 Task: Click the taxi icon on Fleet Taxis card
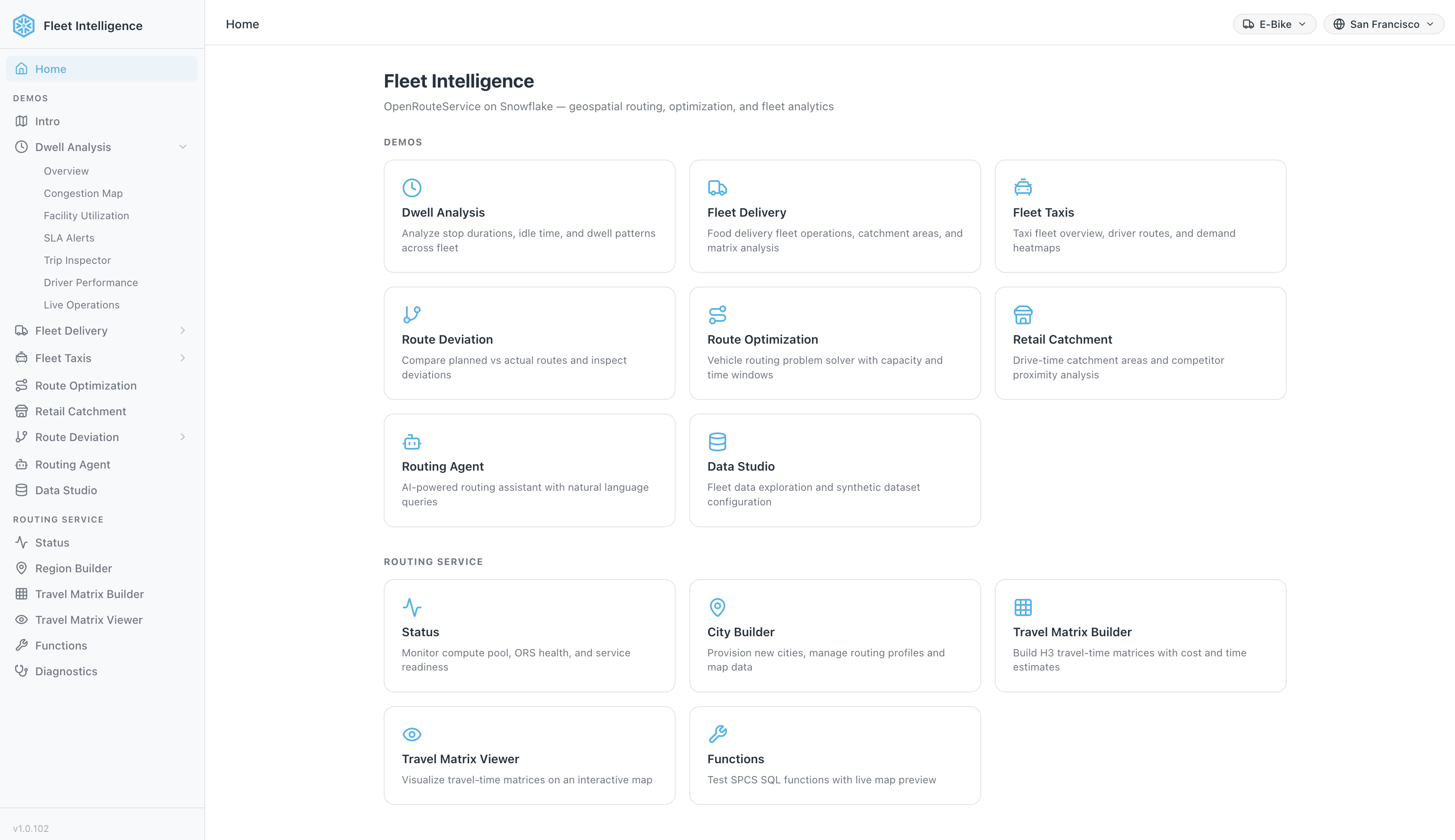click(x=1023, y=187)
